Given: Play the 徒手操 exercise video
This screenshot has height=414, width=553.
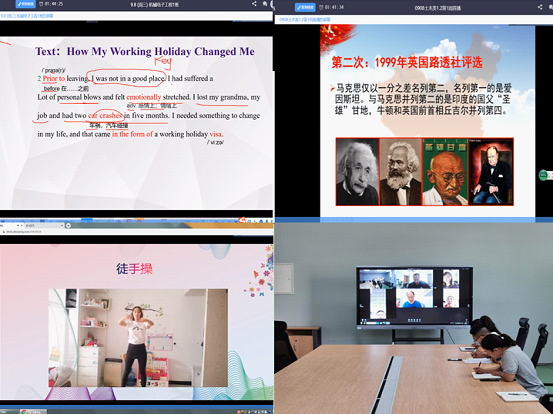Looking at the screenshot, I should tap(138, 338).
